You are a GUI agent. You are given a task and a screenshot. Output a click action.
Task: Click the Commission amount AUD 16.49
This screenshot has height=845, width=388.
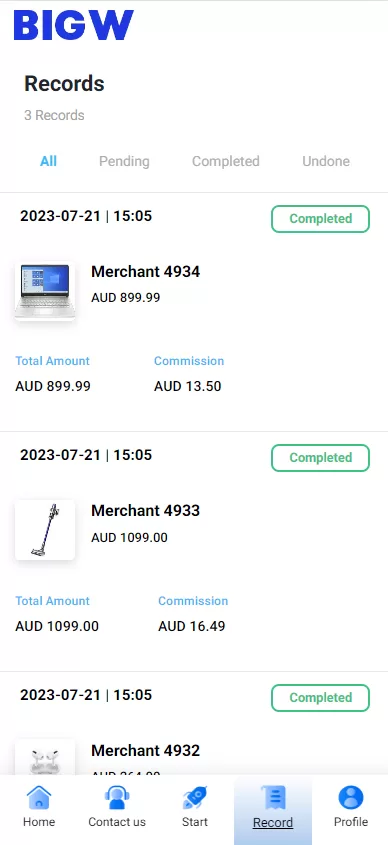191,626
